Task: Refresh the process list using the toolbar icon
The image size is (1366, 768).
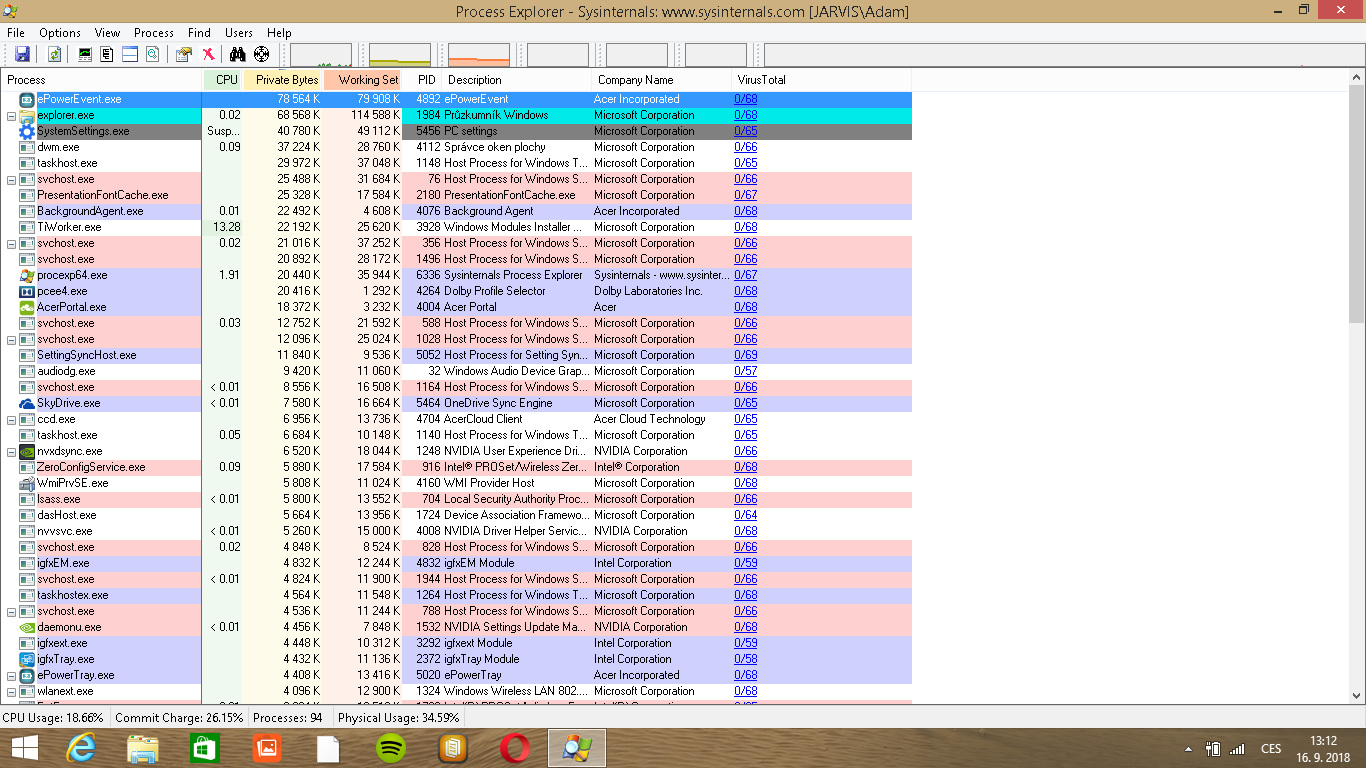Action: click(x=54, y=54)
